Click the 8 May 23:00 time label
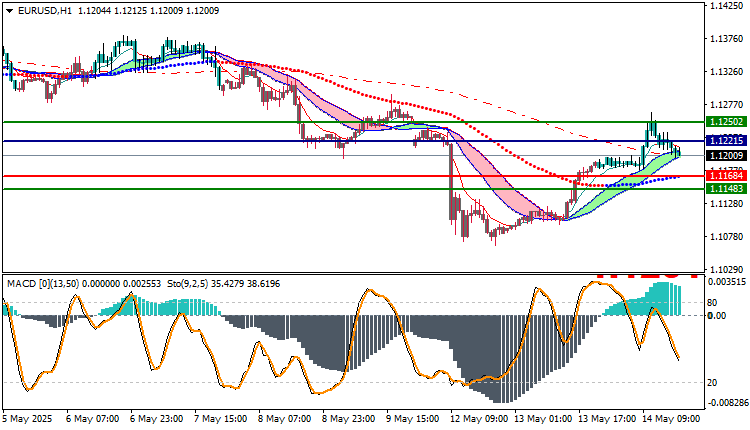750x430 pixels. pyautogui.click(x=349, y=419)
